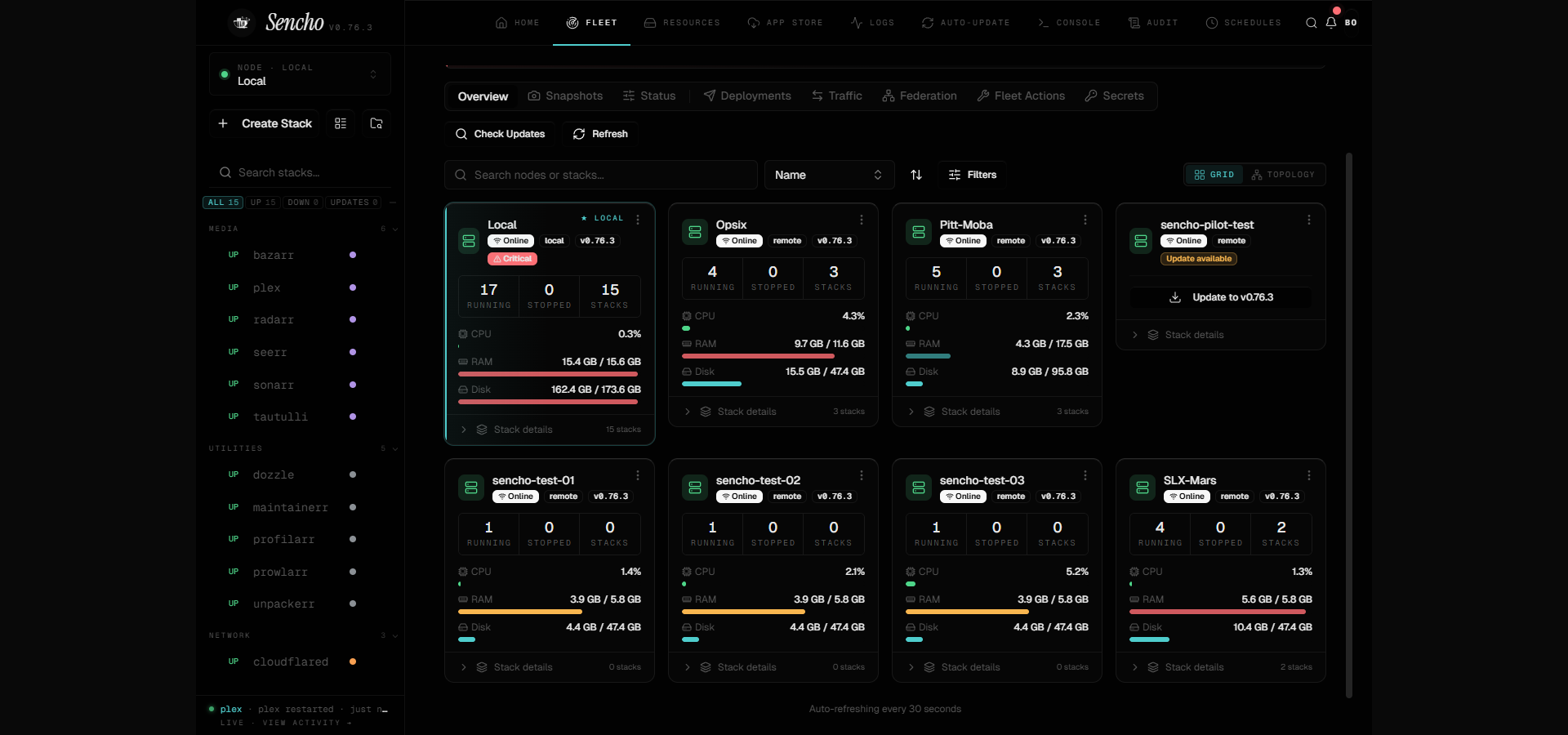The height and width of the screenshot is (735, 1568).
Task: Select the UP 15 stack filter
Action: [x=263, y=203]
